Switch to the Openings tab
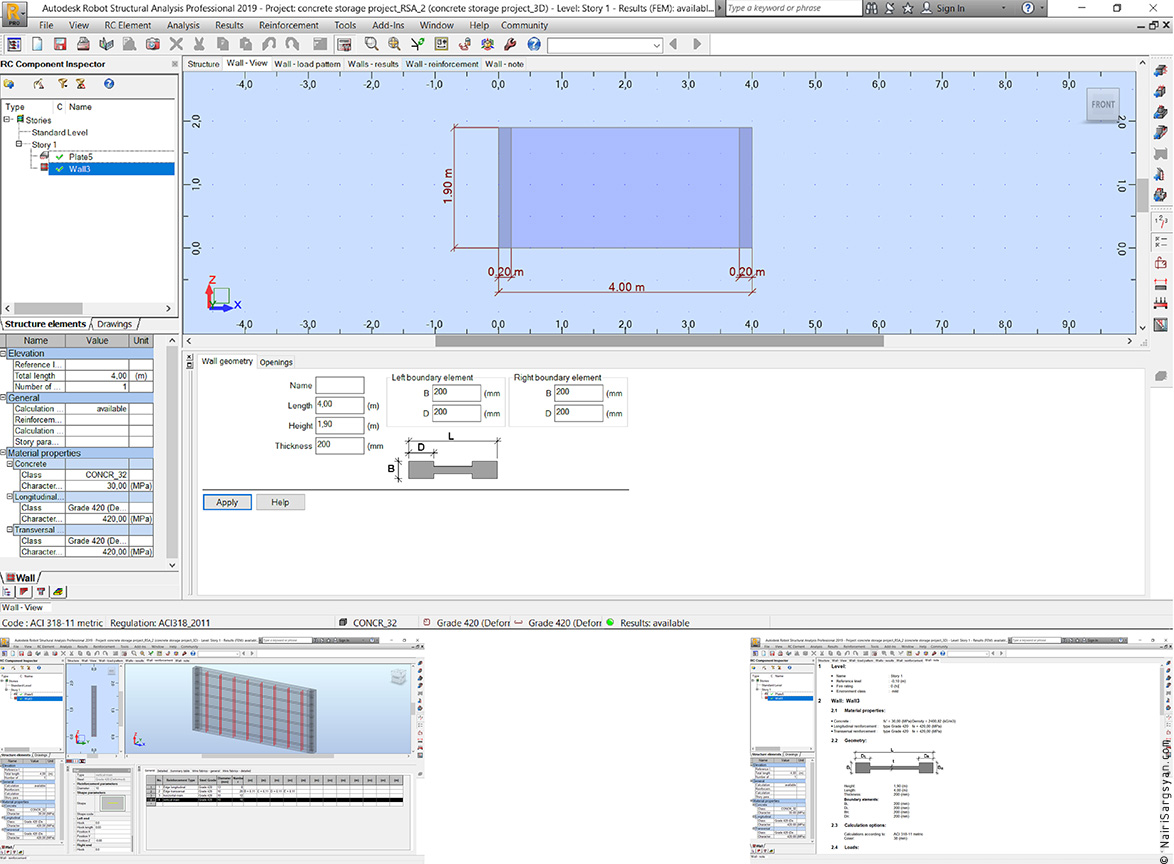Screen dimensions: 1174x864 point(276,362)
